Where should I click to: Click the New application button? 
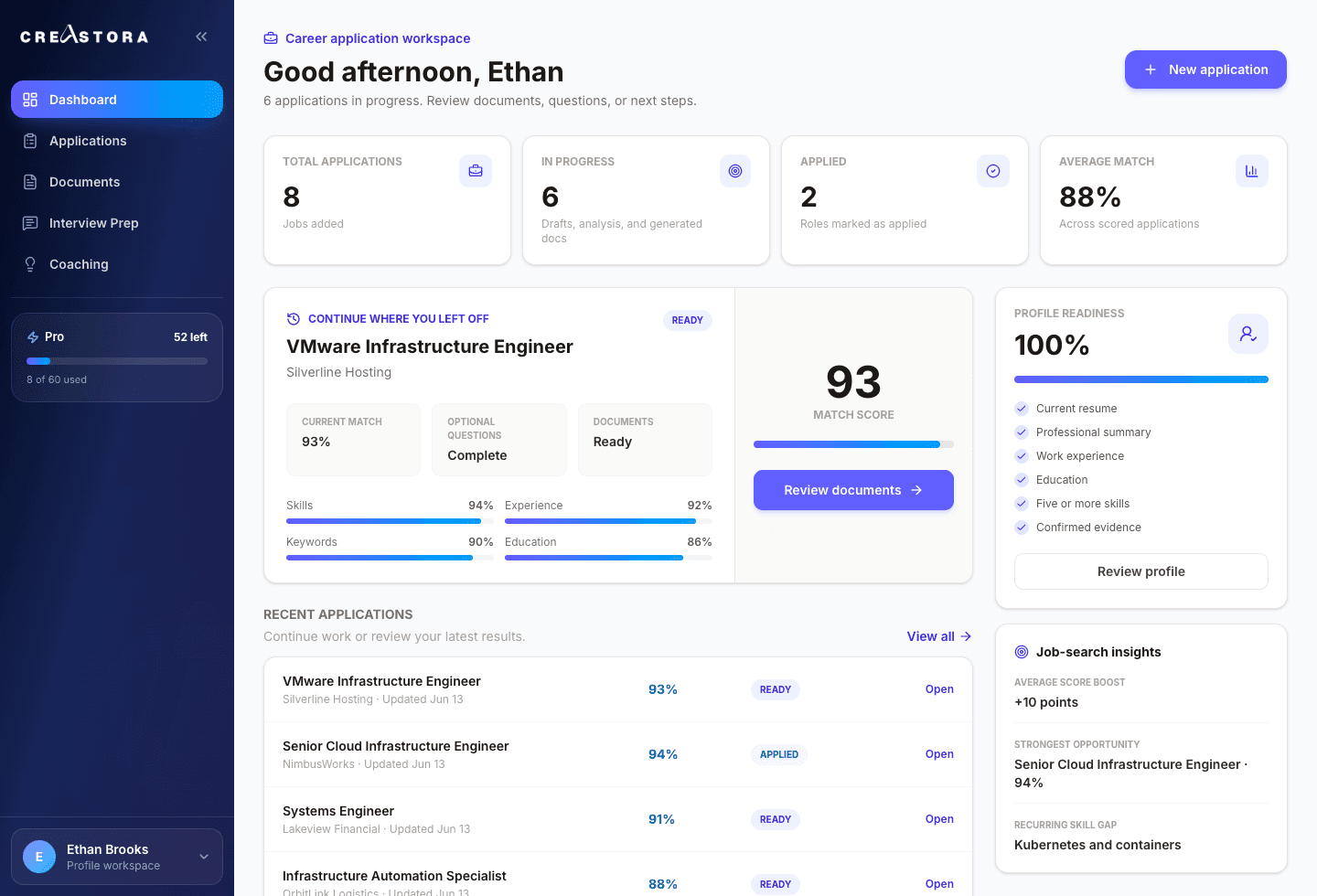pyautogui.click(x=1205, y=69)
